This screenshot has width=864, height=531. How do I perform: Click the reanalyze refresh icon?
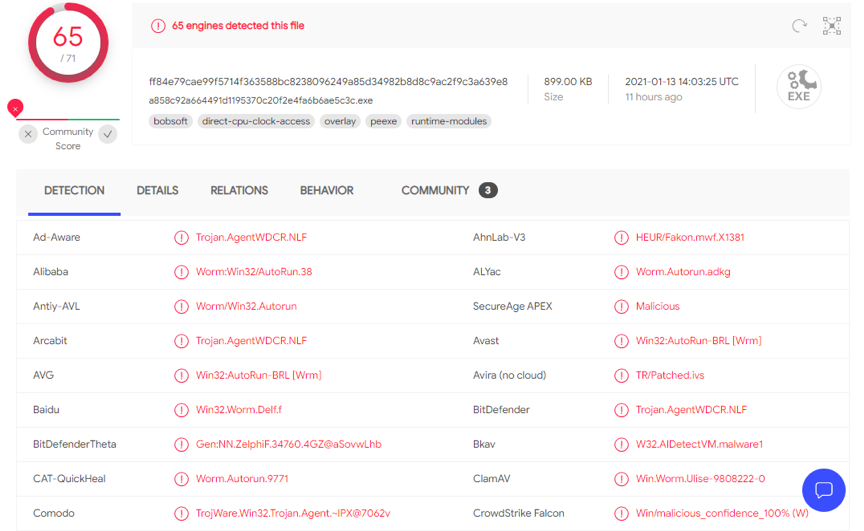[799, 26]
